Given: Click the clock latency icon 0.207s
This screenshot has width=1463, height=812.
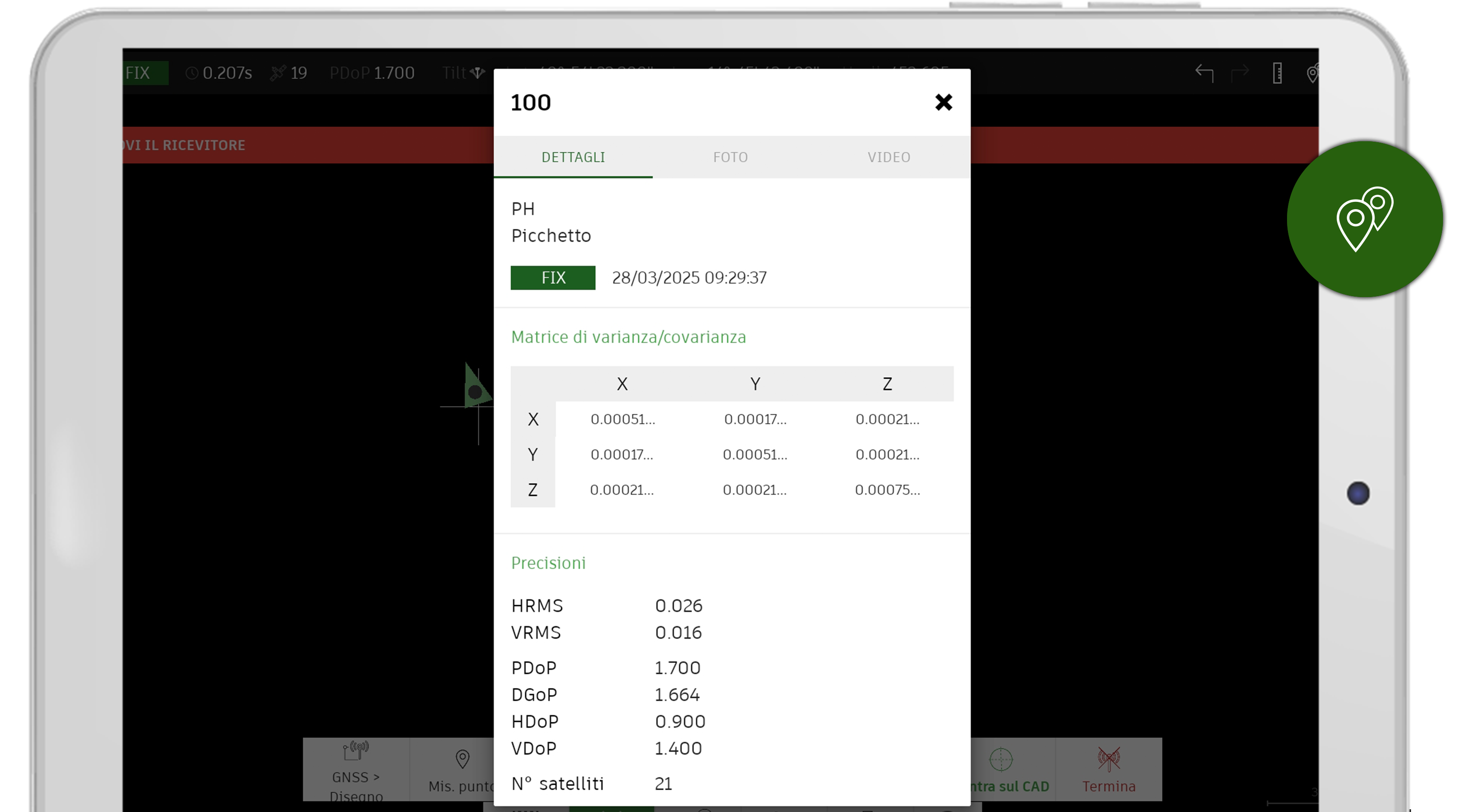Looking at the screenshot, I should (192, 73).
